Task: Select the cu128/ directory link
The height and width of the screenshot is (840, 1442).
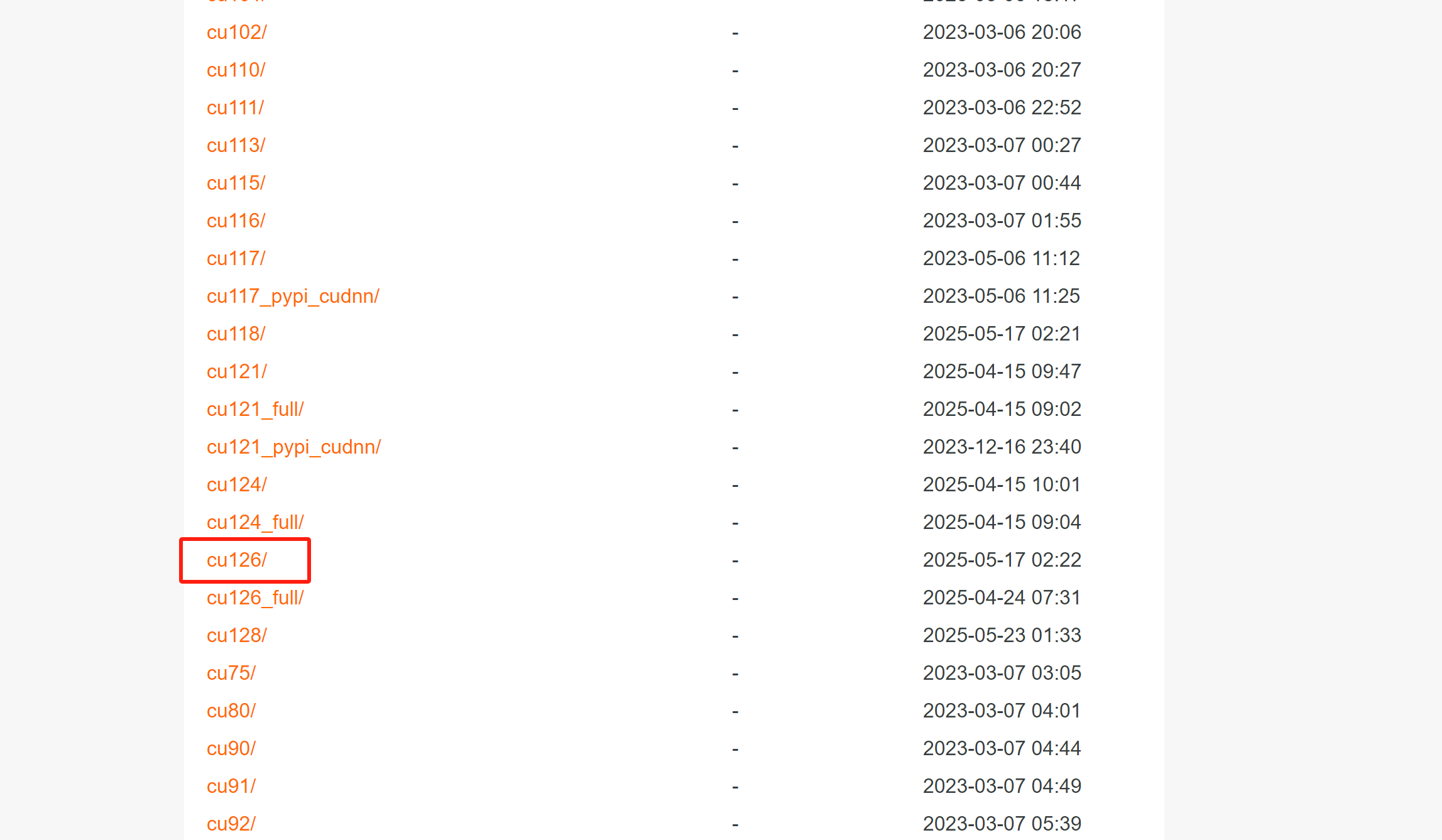Action: point(237,635)
